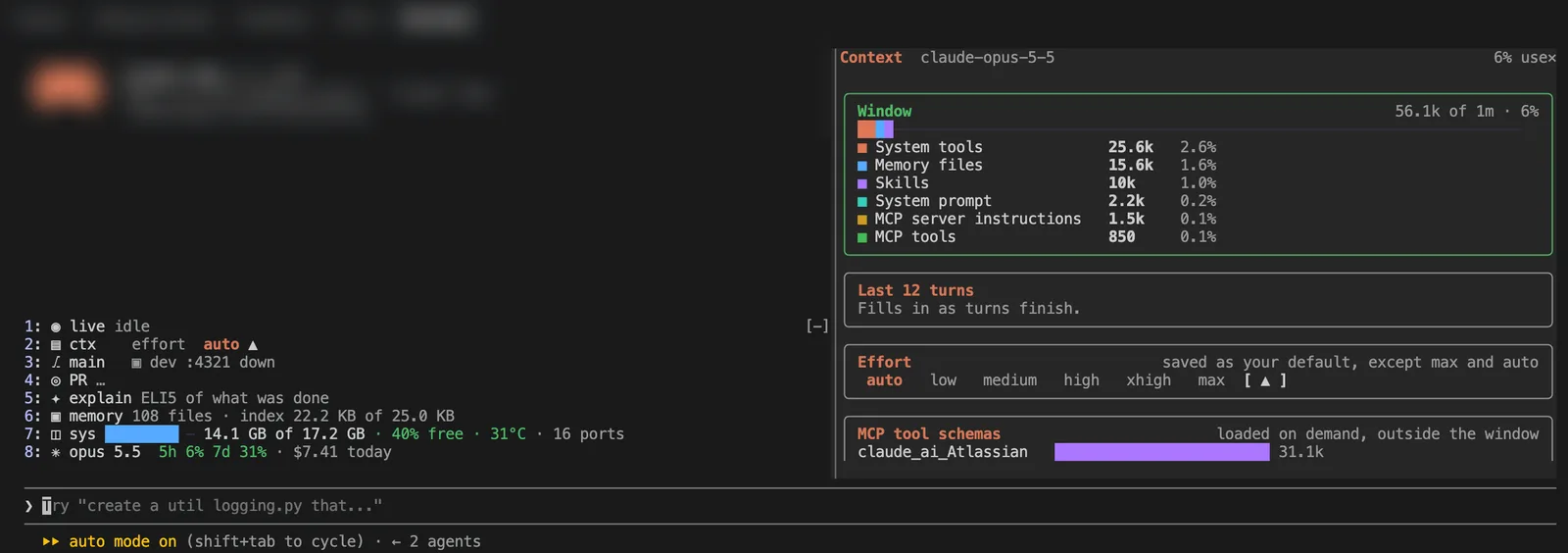The width and height of the screenshot is (1568, 553).
Task: Click the triangle after effort auto on row 2
Action: [x=253, y=345]
